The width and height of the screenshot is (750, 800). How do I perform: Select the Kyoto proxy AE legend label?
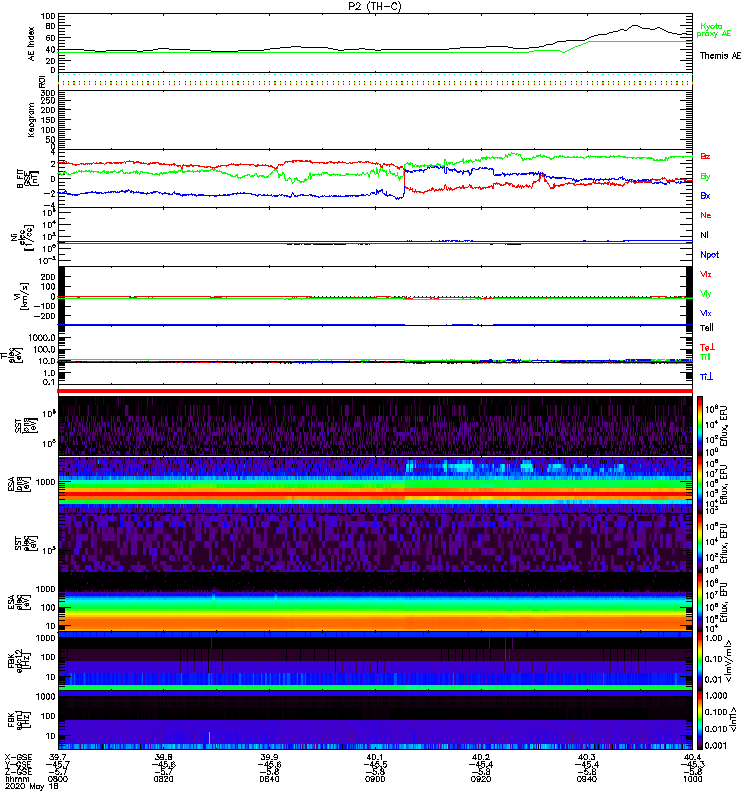(x=713, y=30)
